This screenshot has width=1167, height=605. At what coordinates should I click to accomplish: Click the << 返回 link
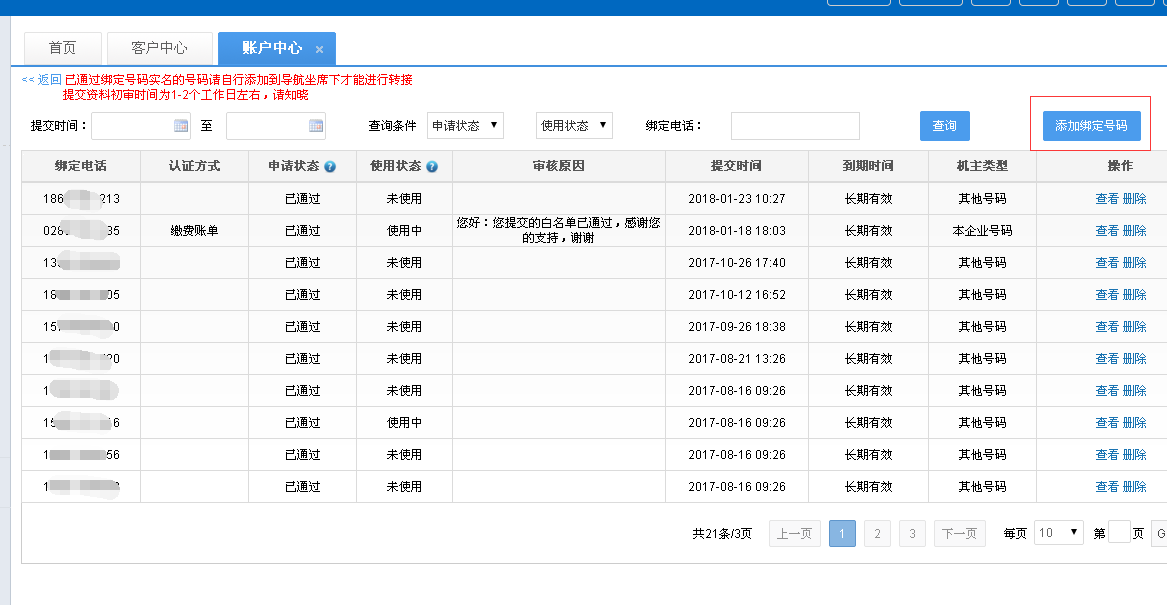[41, 80]
